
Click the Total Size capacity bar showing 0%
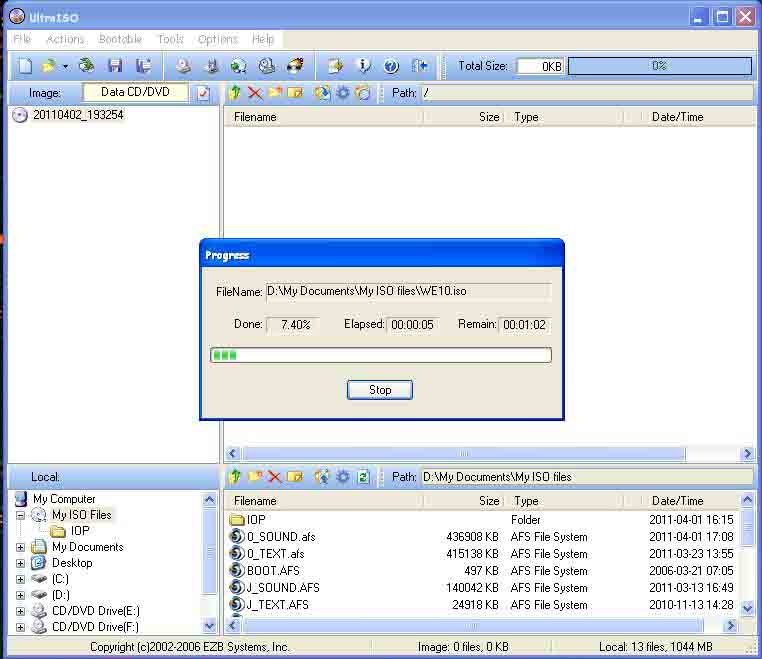[659, 66]
